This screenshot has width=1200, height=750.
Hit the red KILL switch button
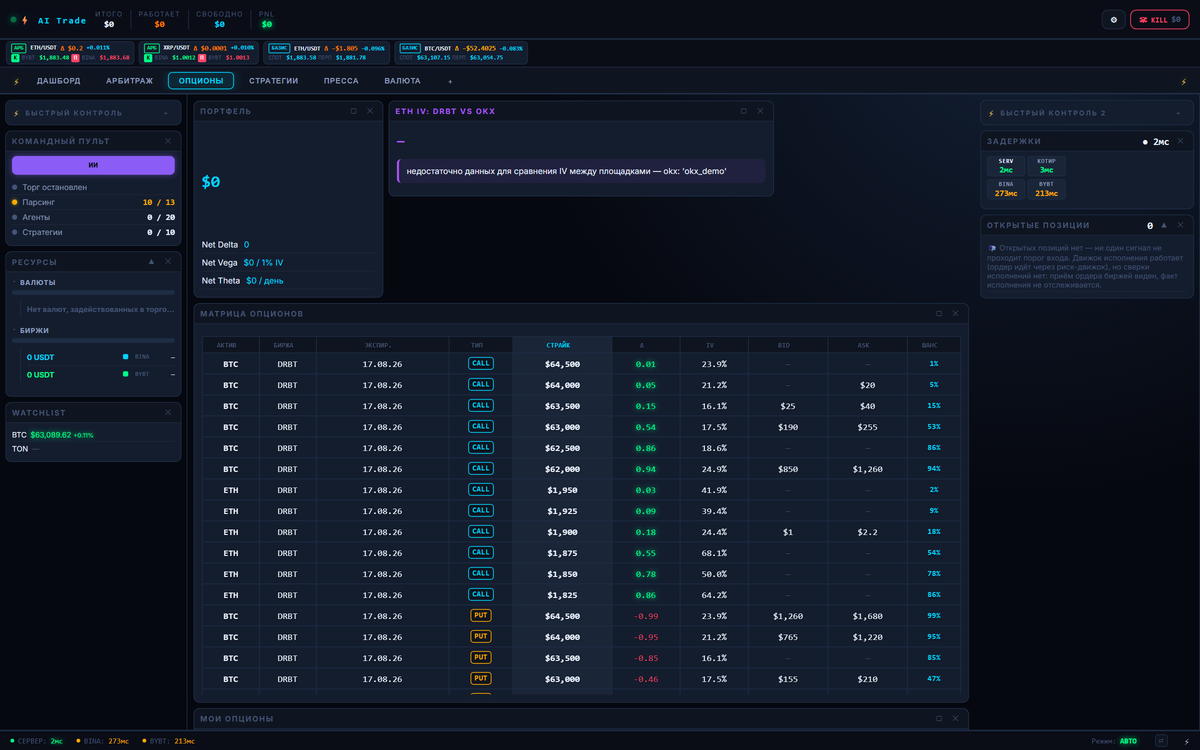click(x=1159, y=19)
